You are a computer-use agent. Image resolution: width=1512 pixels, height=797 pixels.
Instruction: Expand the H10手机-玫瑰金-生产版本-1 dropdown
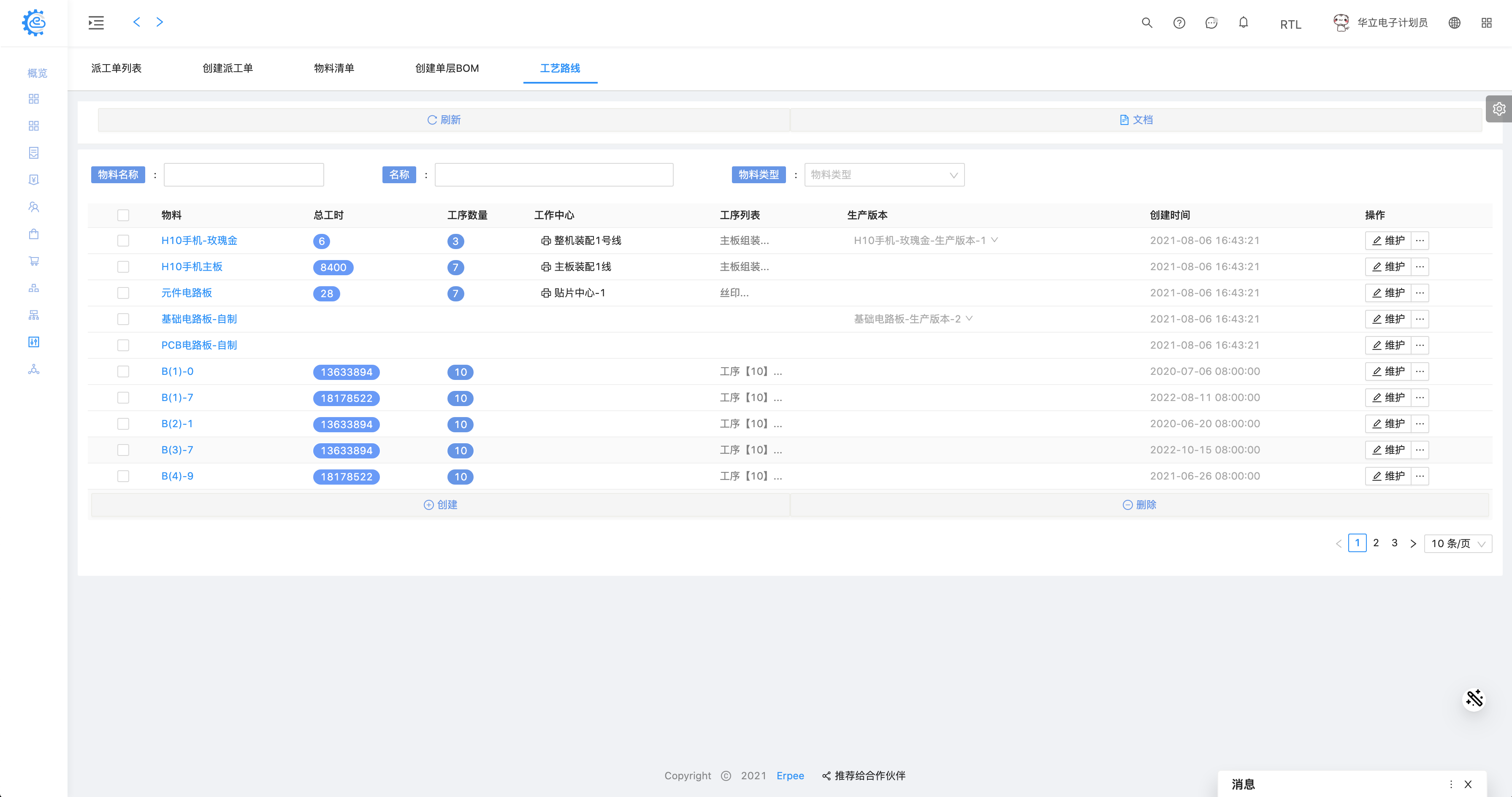click(x=925, y=241)
